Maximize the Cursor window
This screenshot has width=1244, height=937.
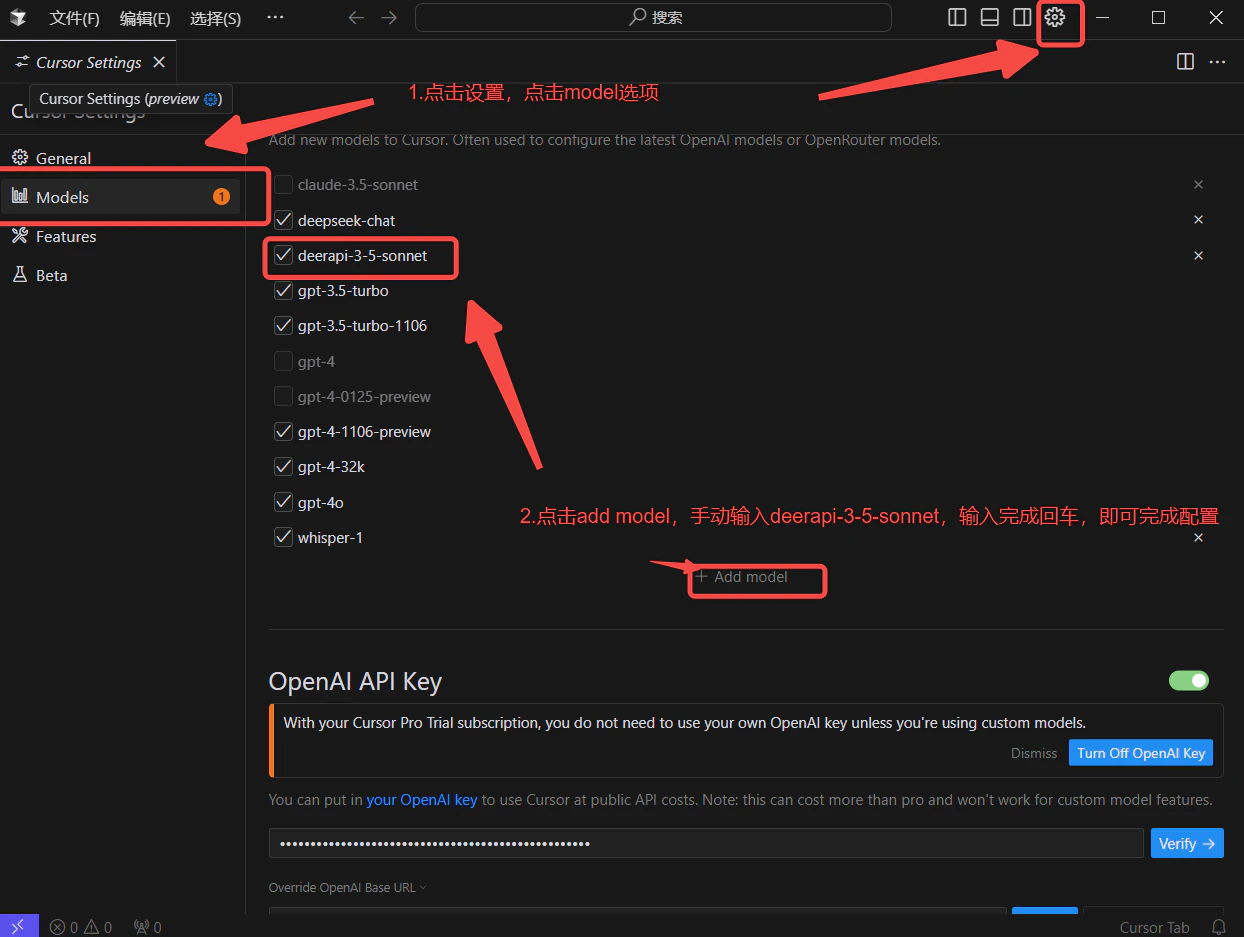tap(1158, 17)
